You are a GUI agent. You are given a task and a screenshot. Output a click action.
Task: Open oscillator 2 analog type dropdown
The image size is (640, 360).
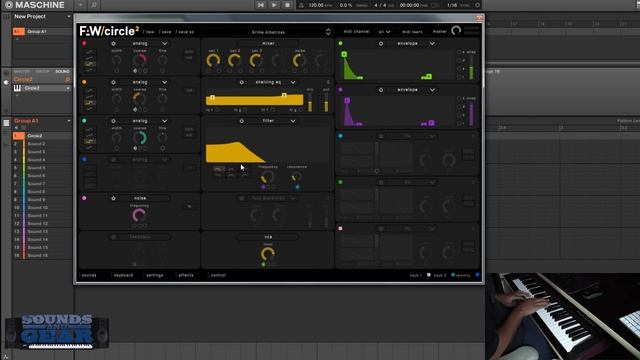(x=164, y=82)
